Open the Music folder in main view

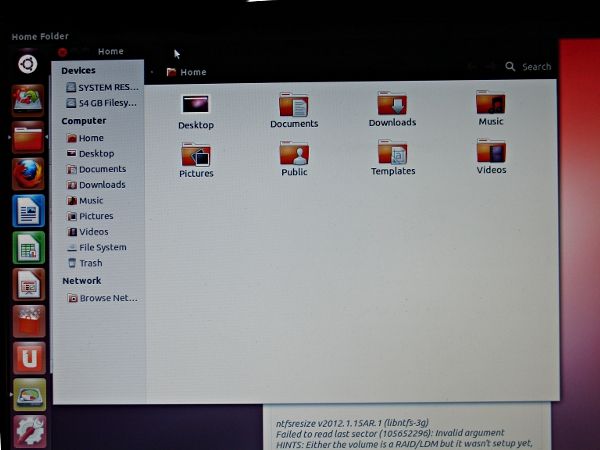491,108
